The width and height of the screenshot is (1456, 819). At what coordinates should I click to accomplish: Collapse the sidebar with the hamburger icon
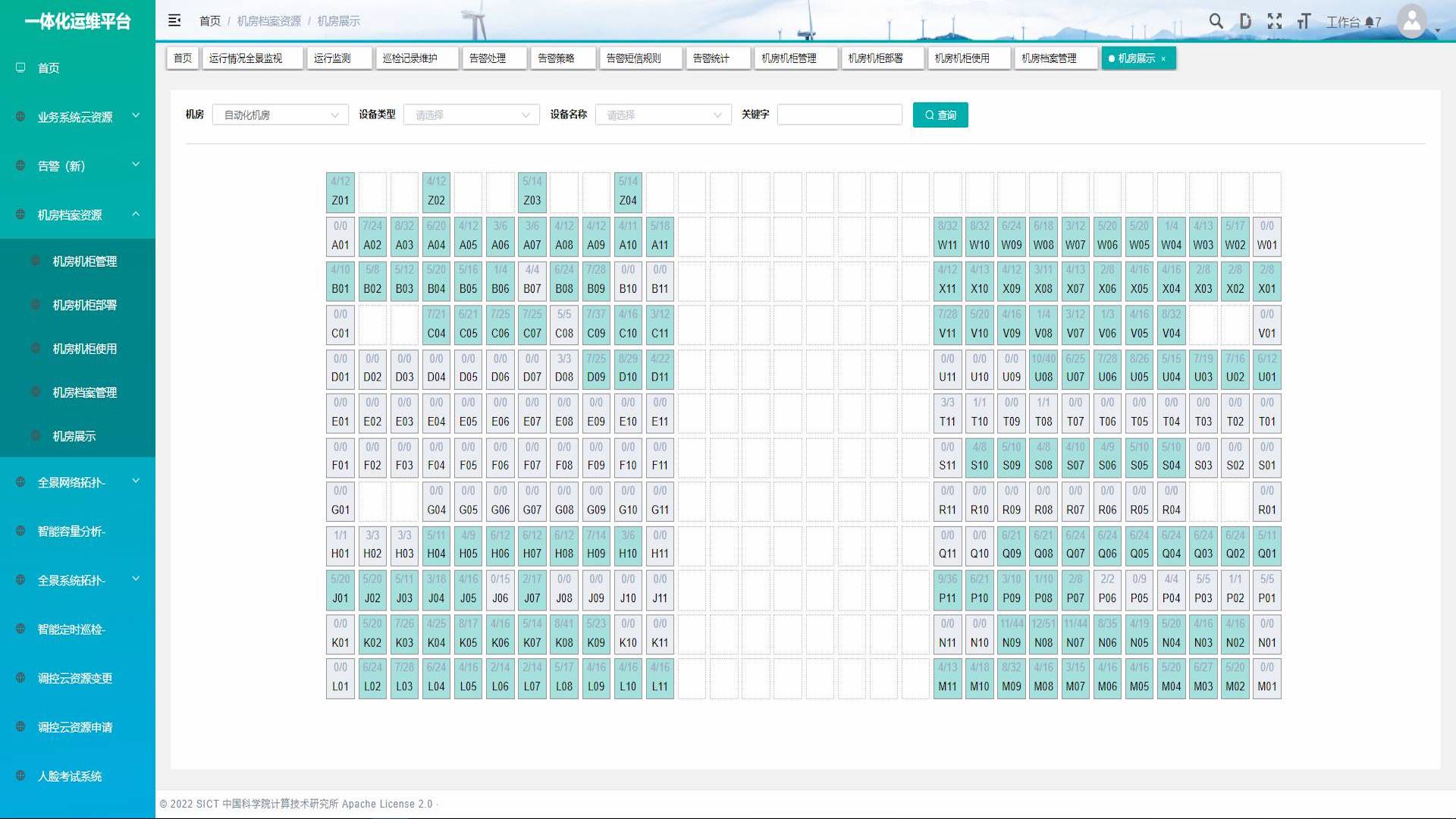(x=174, y=20)
